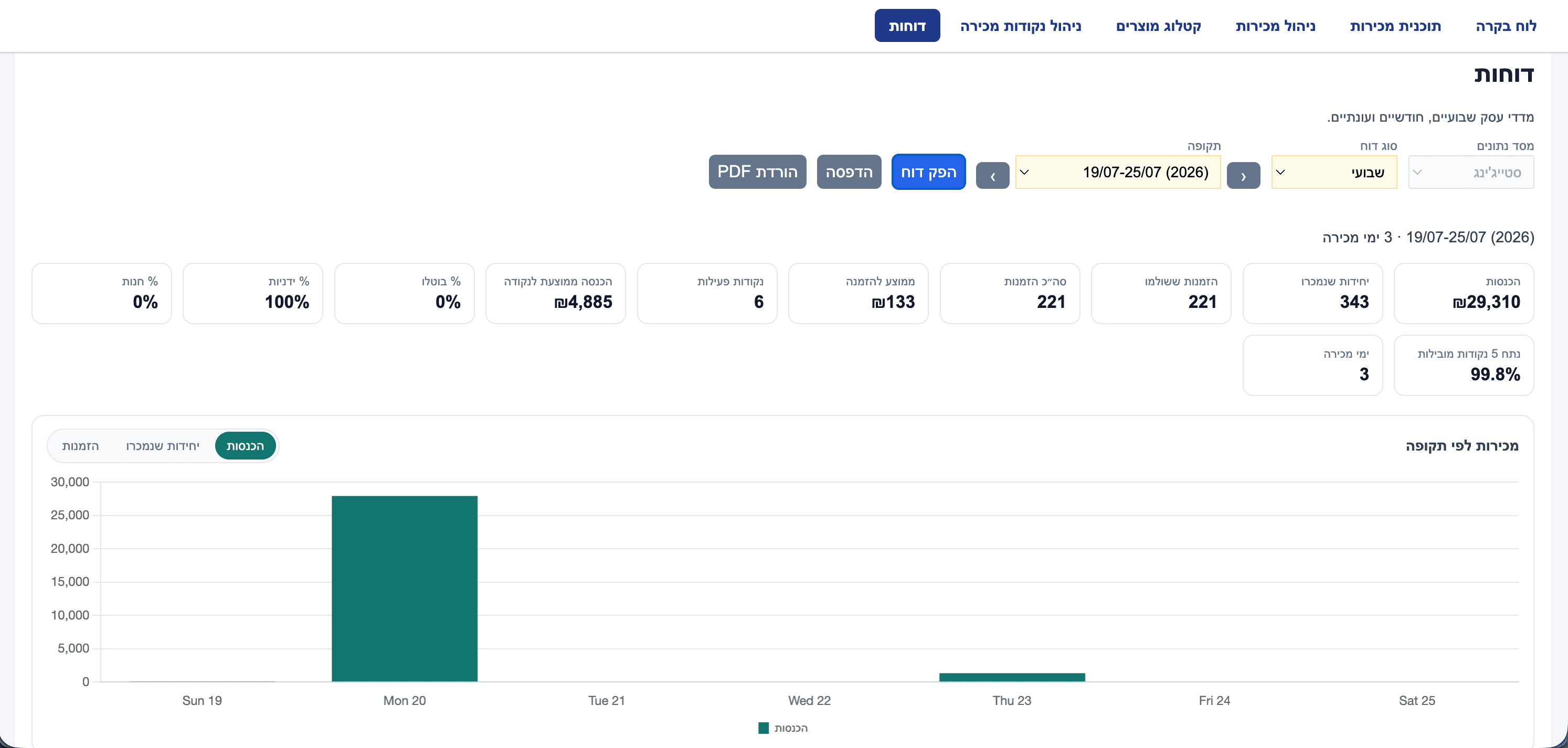Click the Thu 23 revenue bar
The width and height of the screenshot is (1568, 748).
(x=1012, y=677)
